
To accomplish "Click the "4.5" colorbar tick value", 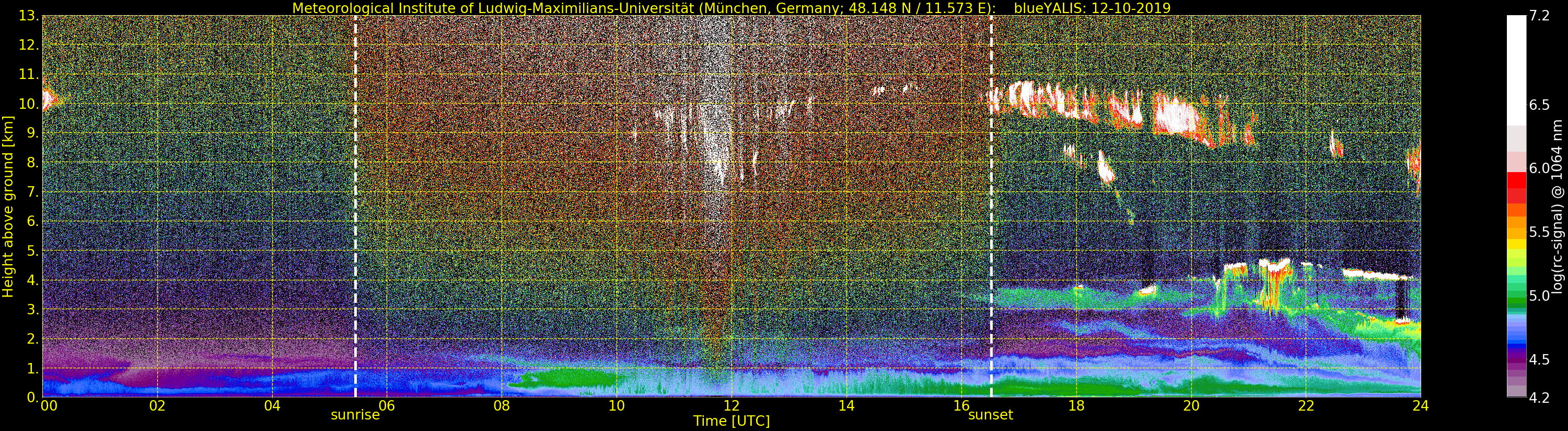I will click(x=1539, y=360).
